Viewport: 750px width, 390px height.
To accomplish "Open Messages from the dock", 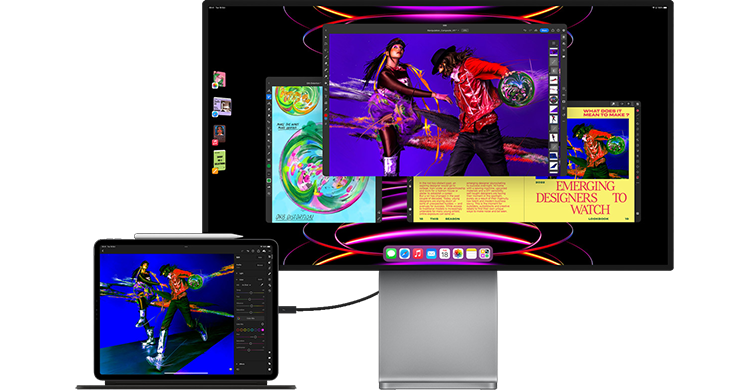I will pyautogui.click(x=391, y=254).
